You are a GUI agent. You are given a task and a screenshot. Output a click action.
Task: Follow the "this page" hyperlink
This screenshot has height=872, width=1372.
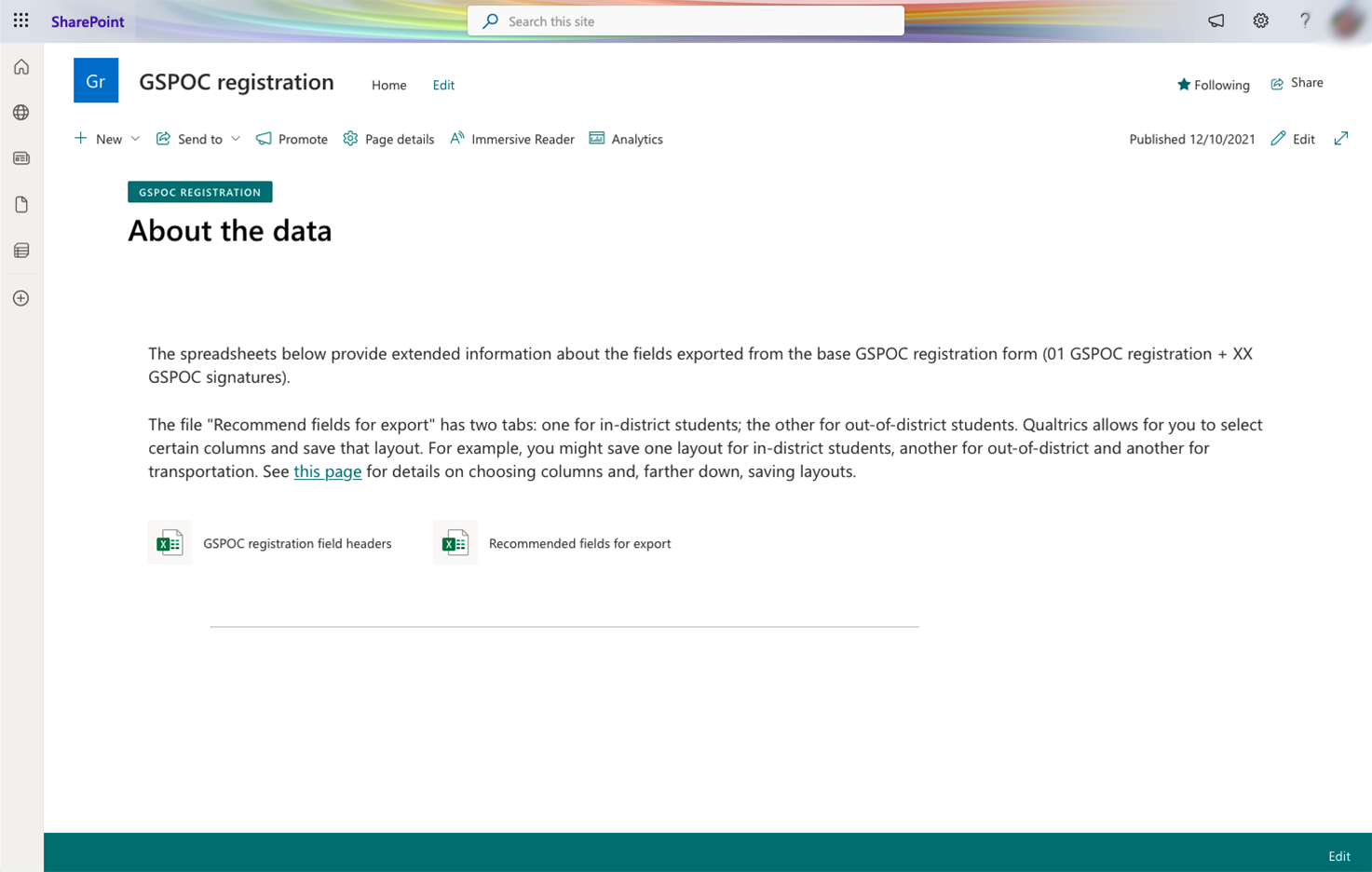[x=327, y=471]
